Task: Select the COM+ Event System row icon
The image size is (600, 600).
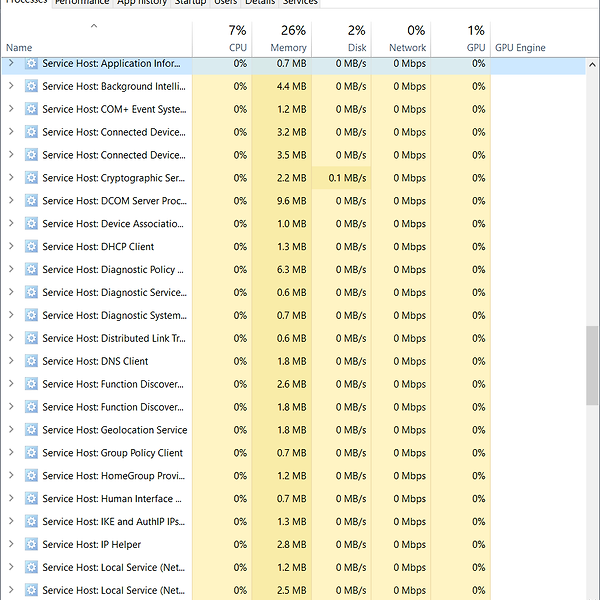Action: coord(31,109)
